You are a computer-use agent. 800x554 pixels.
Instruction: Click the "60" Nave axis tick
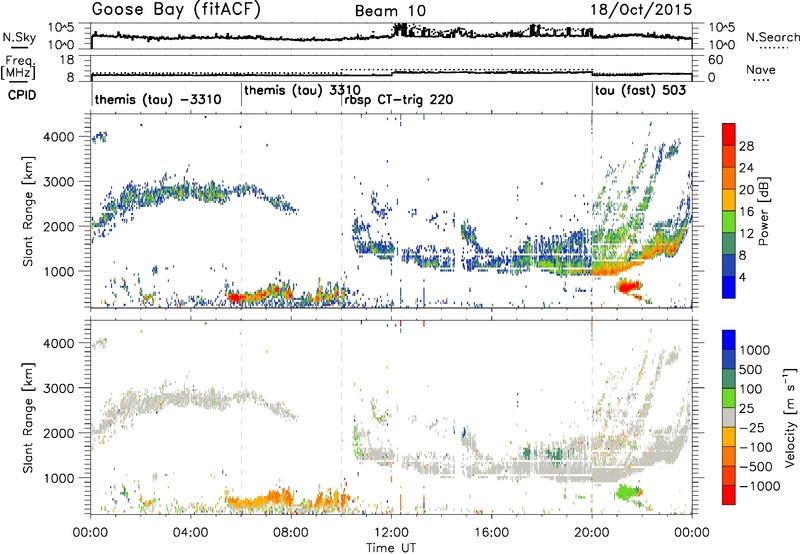click(x=716, y=60)
